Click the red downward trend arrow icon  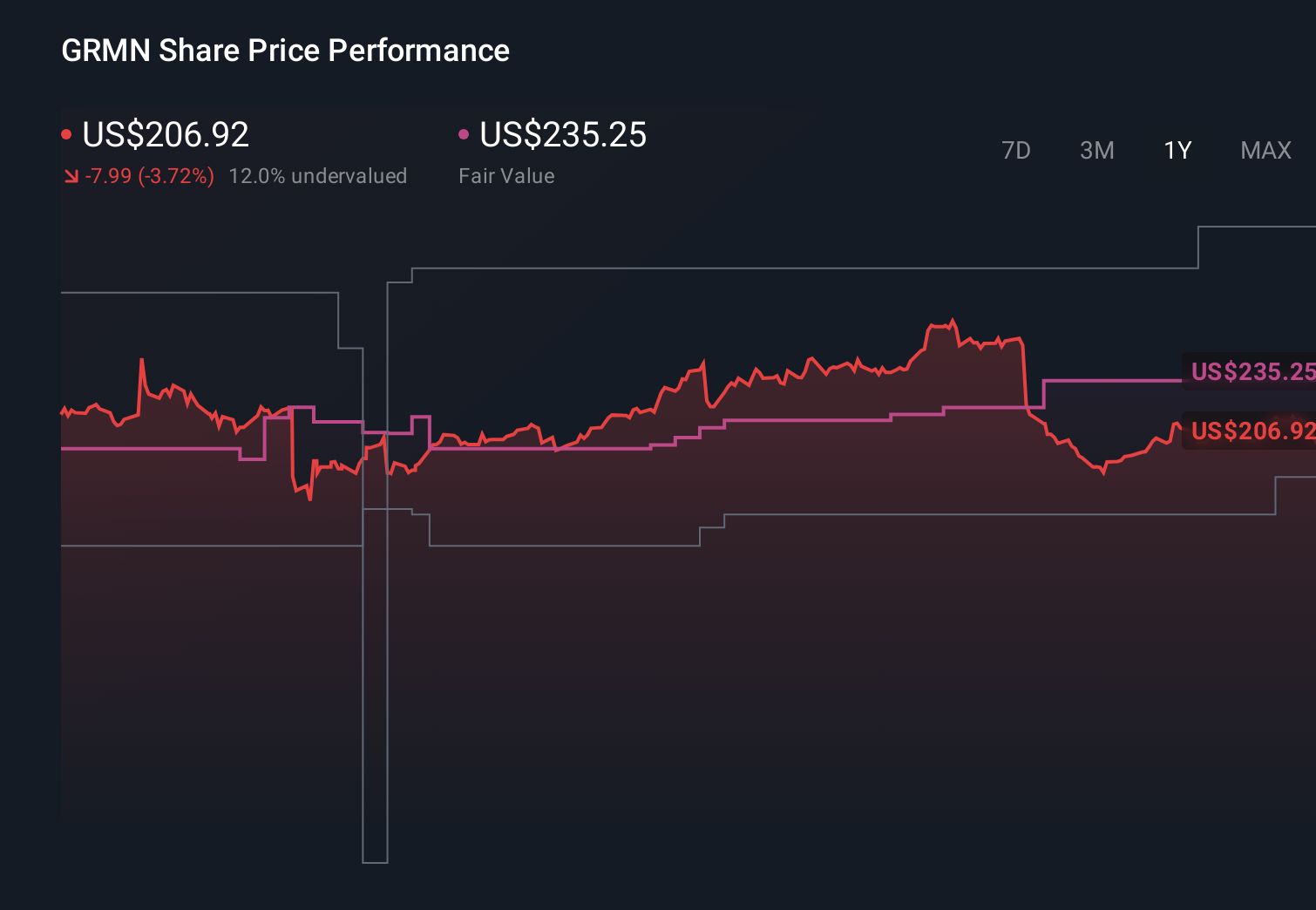71,175
